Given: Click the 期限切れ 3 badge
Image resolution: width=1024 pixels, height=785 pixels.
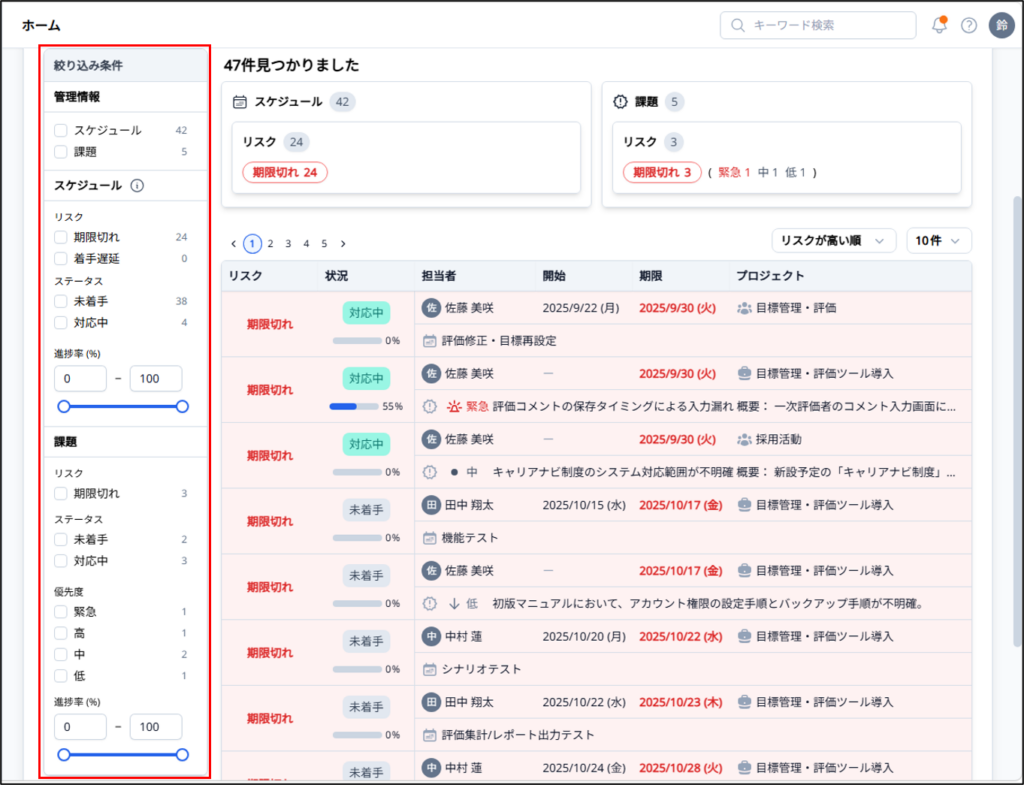Looking at the screenshot, I should click(x=662, y=172).
